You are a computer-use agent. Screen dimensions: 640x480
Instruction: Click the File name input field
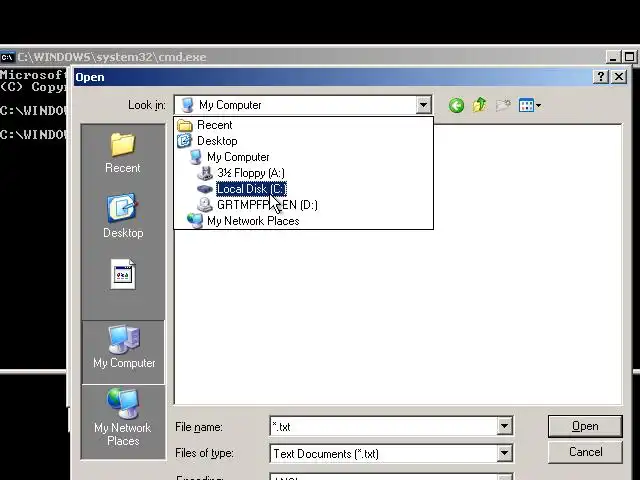point(383,427)
